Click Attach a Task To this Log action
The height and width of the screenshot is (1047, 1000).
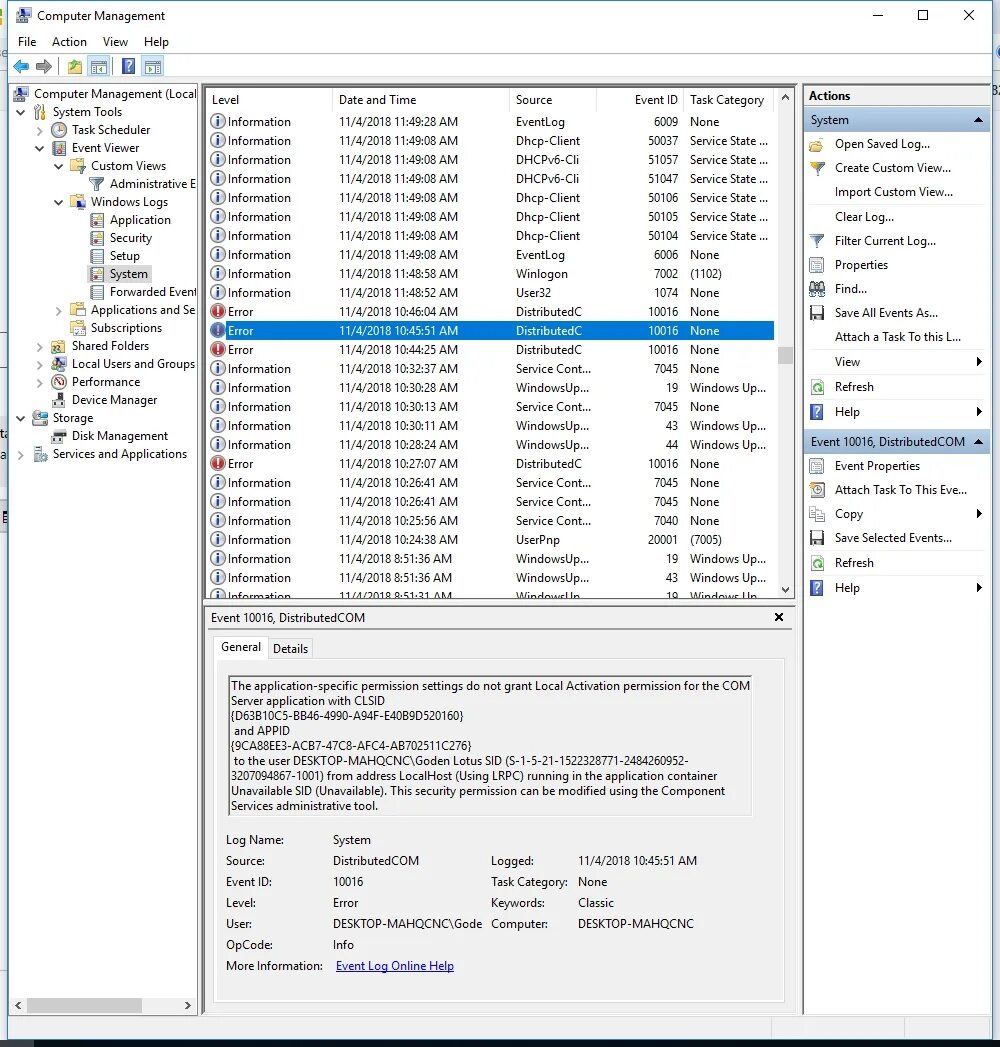coord(897,337)
